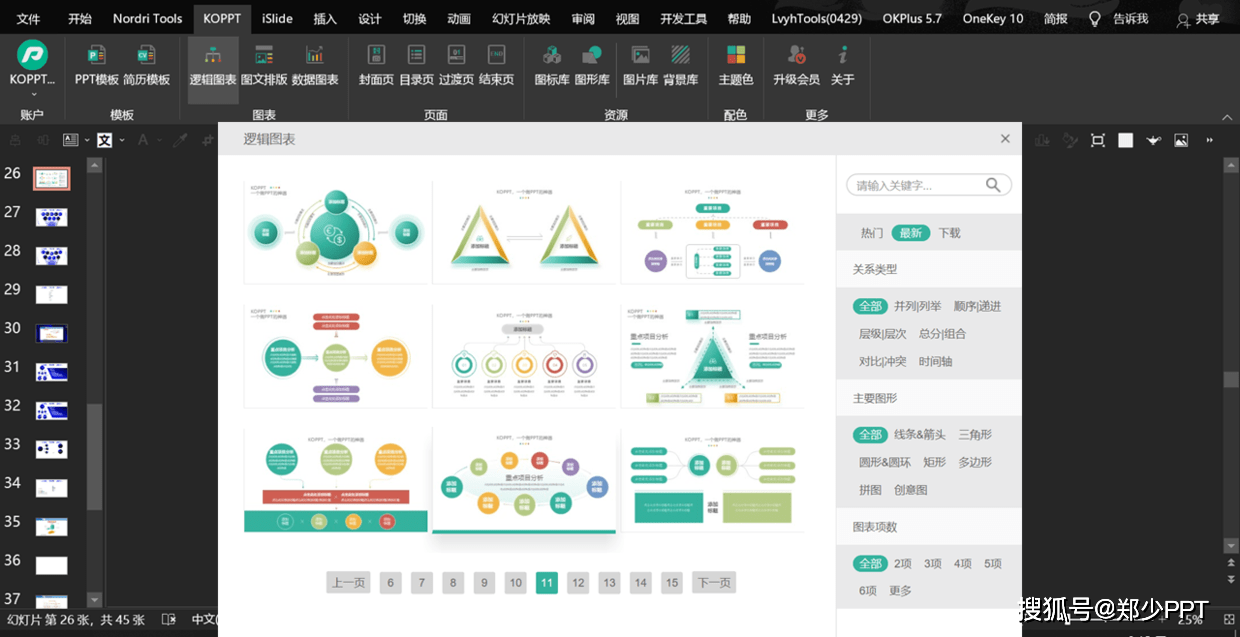
Task: Switch to the iSlide tab
Action: click(278, 19)
